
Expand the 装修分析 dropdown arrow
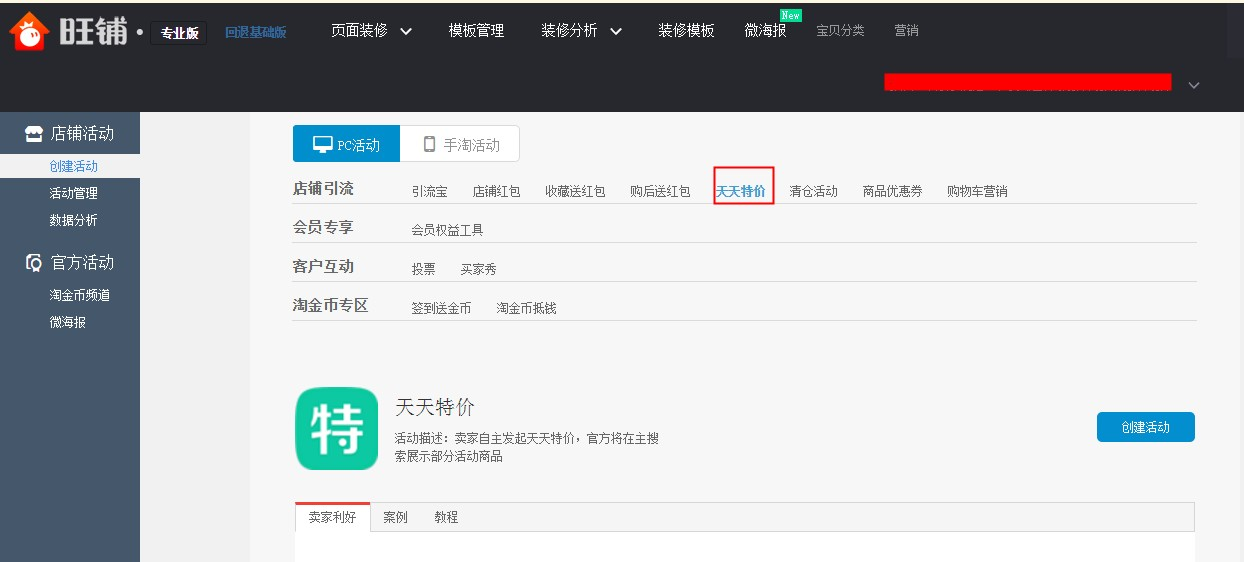tap(616, 31)
